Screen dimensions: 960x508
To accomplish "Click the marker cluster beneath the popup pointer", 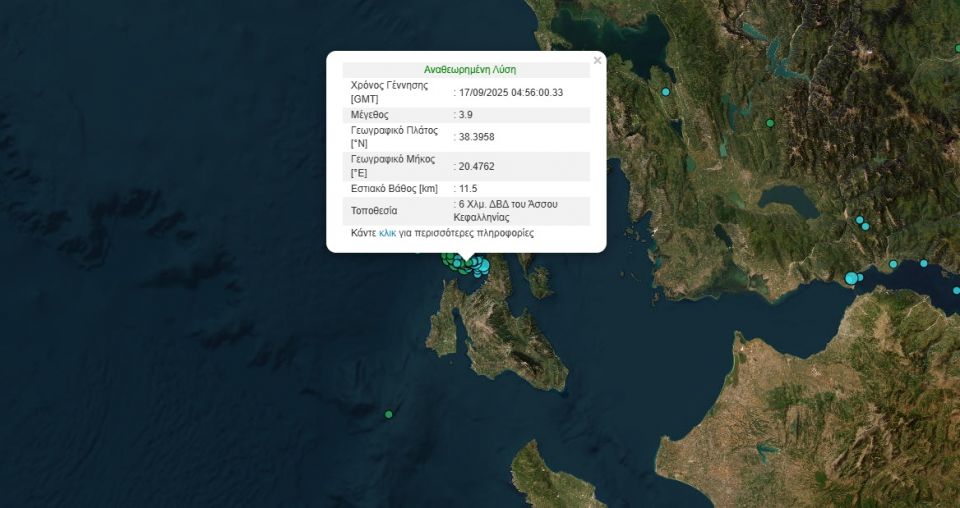I will [466, 263].
